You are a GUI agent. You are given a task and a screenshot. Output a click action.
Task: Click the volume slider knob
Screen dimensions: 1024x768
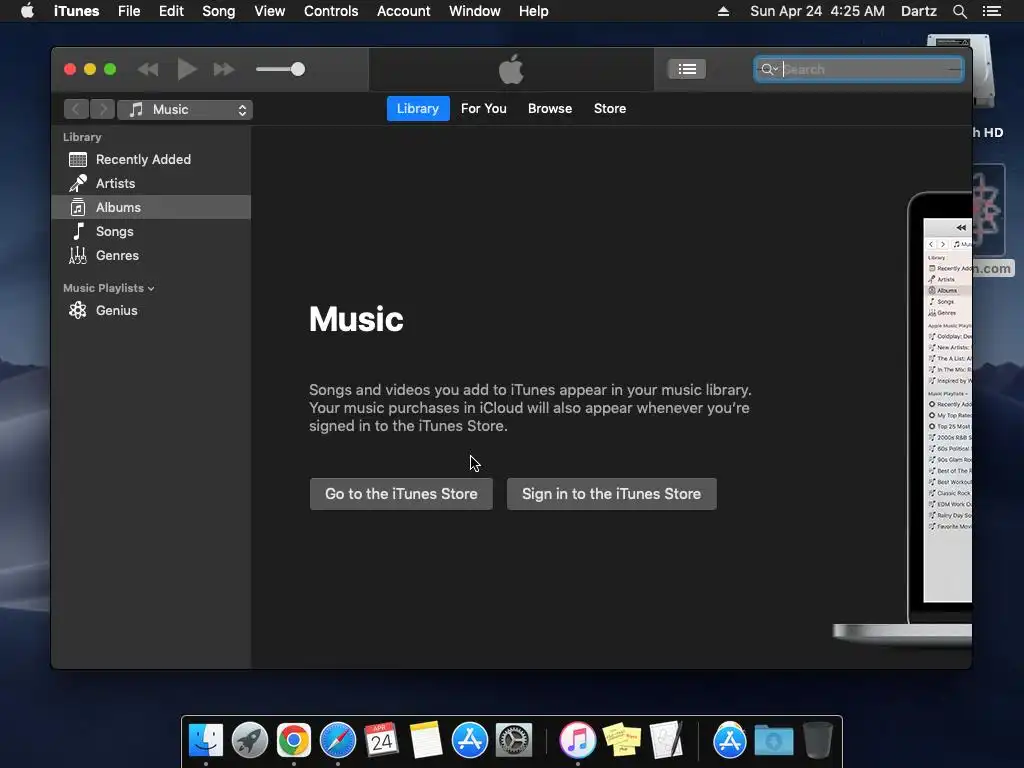click(298, 69)
